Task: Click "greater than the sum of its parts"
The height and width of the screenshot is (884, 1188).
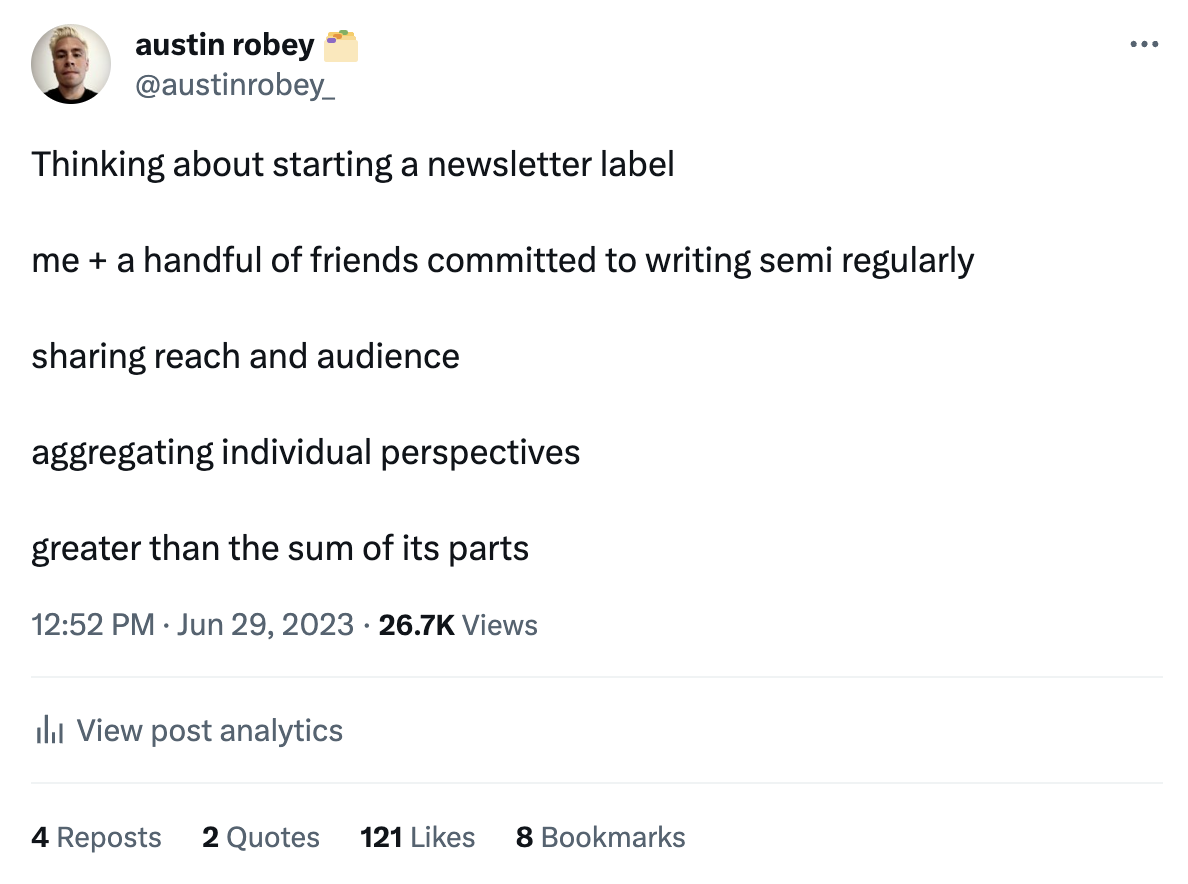Action: click(x=280, y=549)
